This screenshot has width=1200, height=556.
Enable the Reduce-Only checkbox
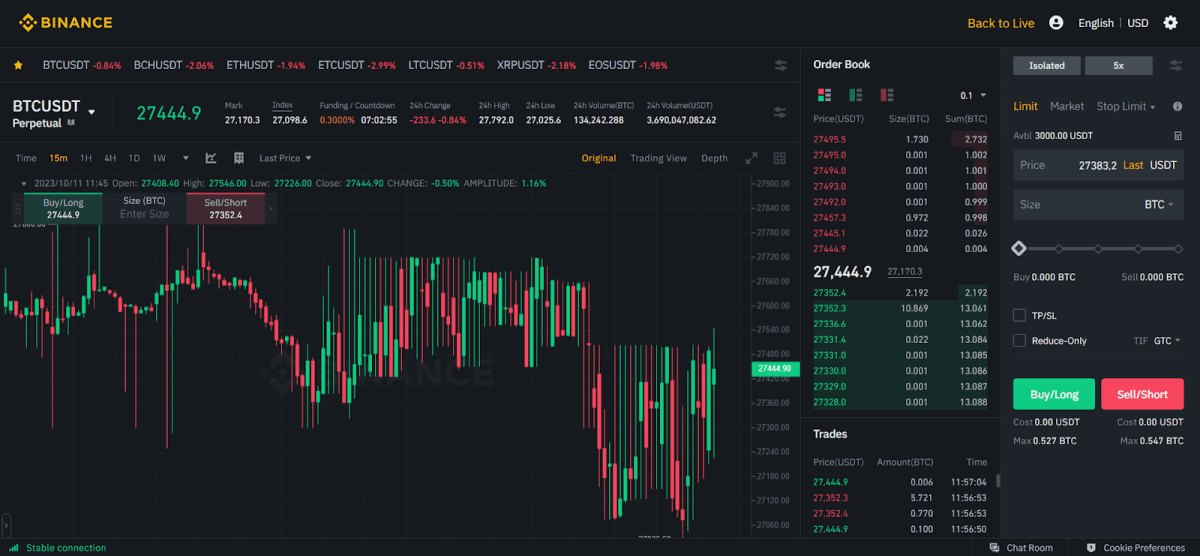pos(1020,341)
